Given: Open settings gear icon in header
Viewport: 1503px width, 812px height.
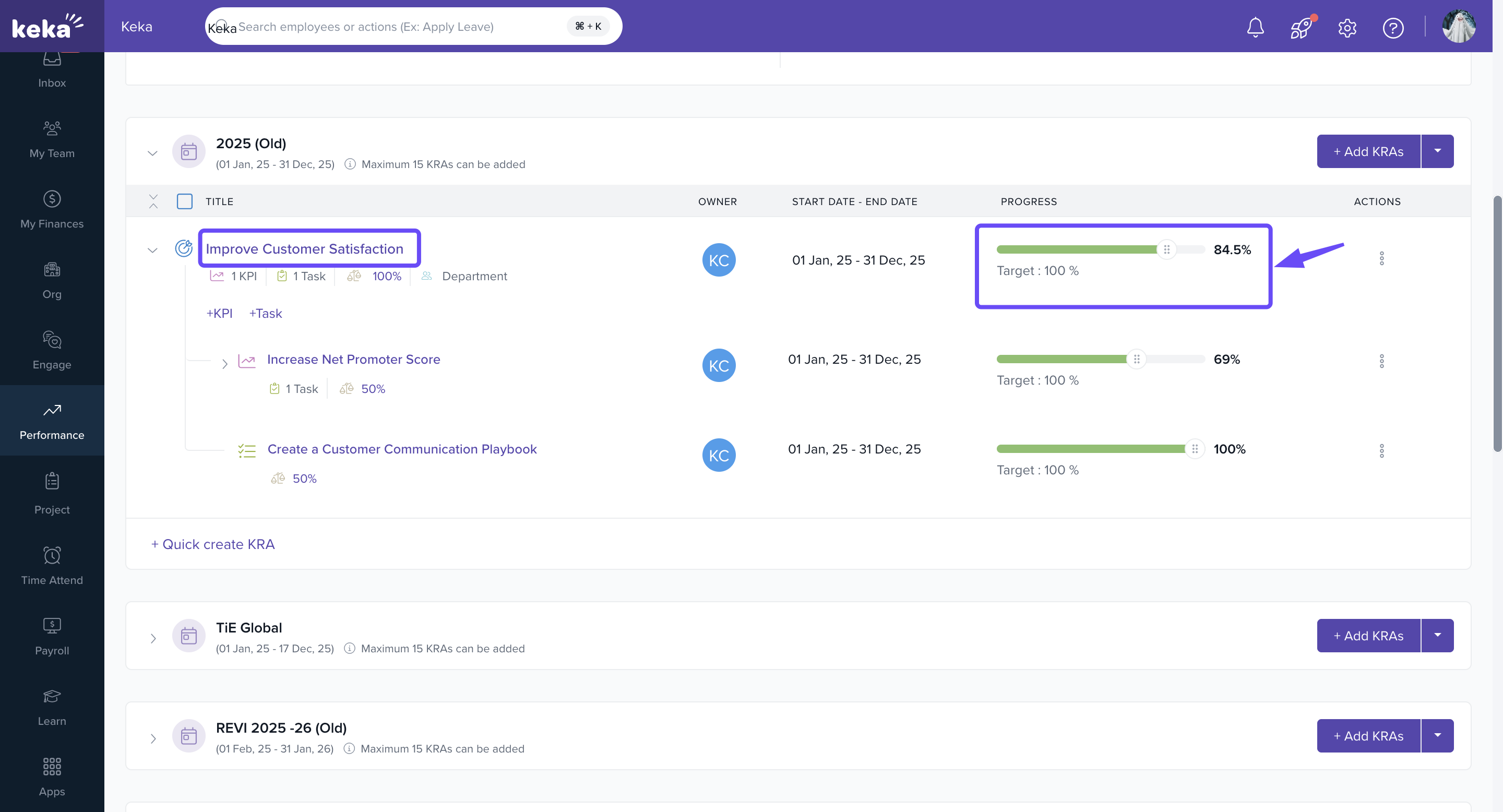Looking at the screenshot, I should click(1346, 28).
